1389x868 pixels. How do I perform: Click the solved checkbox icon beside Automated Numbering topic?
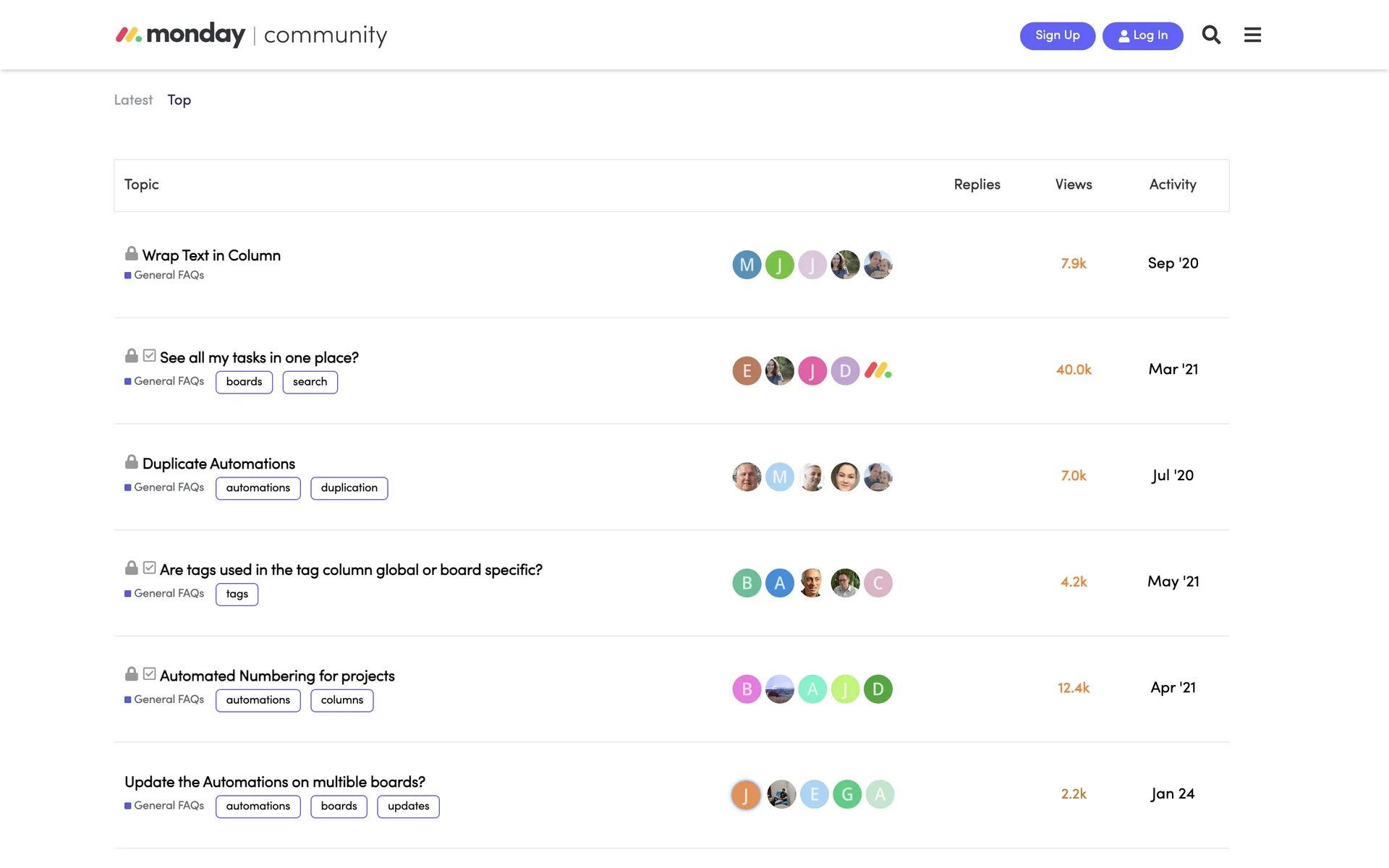(149, 674)
